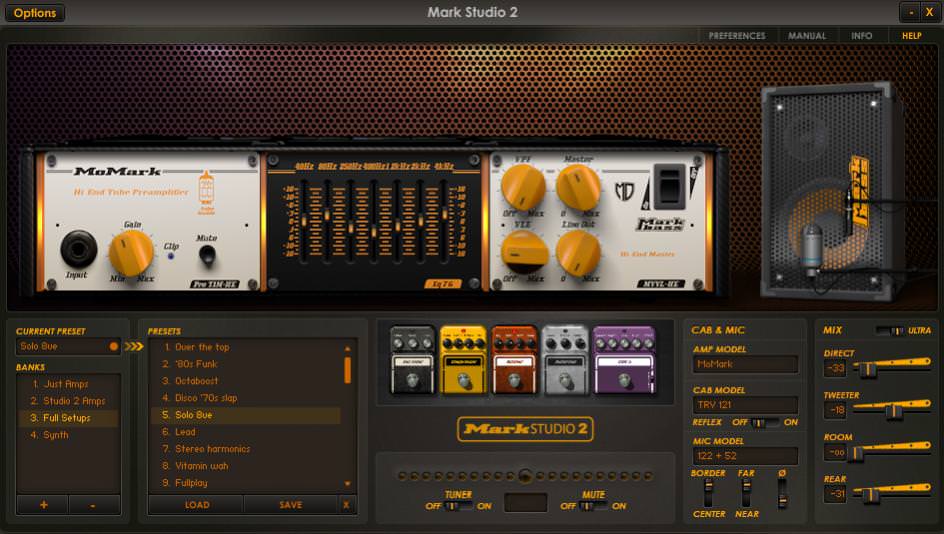The width and height of the screenshot is (944, 534).
Task: Toggle the REFLEX off/on switch
Action: coord(765,422)
